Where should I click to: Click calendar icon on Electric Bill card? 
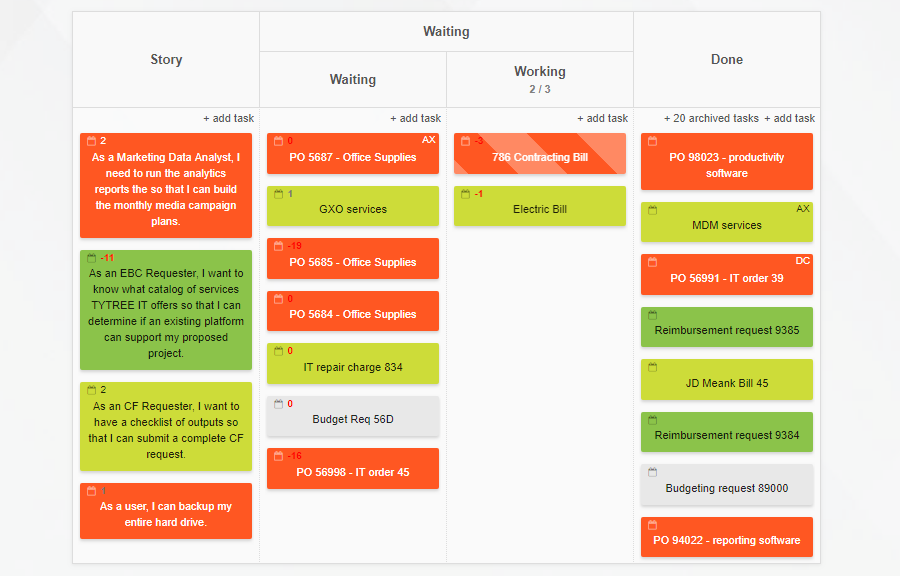(x=465, y=194)
